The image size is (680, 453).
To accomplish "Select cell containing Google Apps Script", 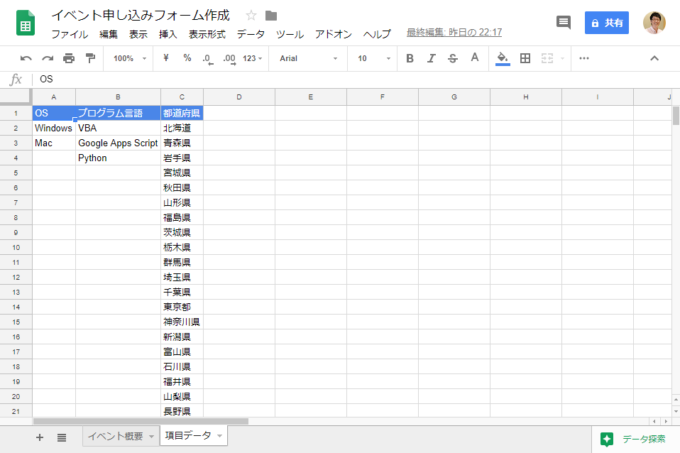I will click(x=117, y=143).
